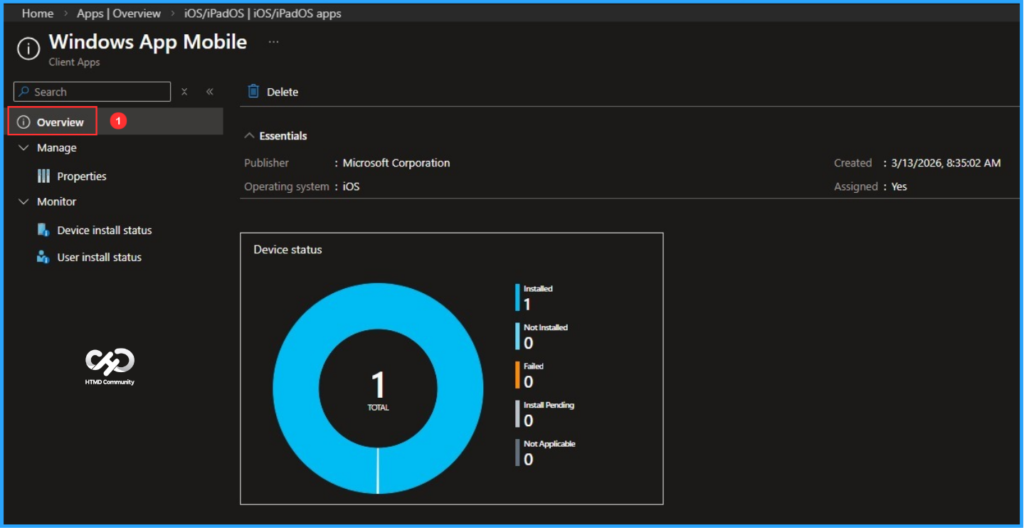This screenshot has height=528, width=1024.
Task: Collapse the Monitor section chevron
Action: [24, 202]
